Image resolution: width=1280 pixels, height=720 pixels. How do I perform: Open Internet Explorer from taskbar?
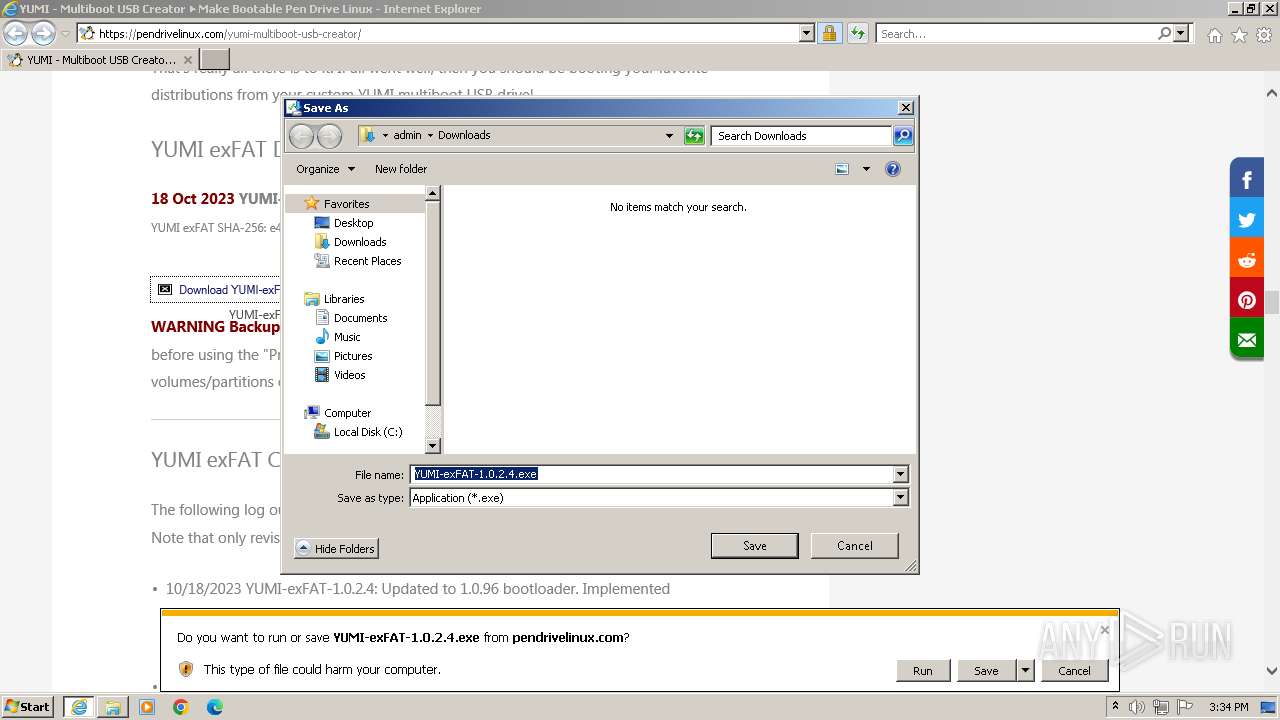coord(79,707)
